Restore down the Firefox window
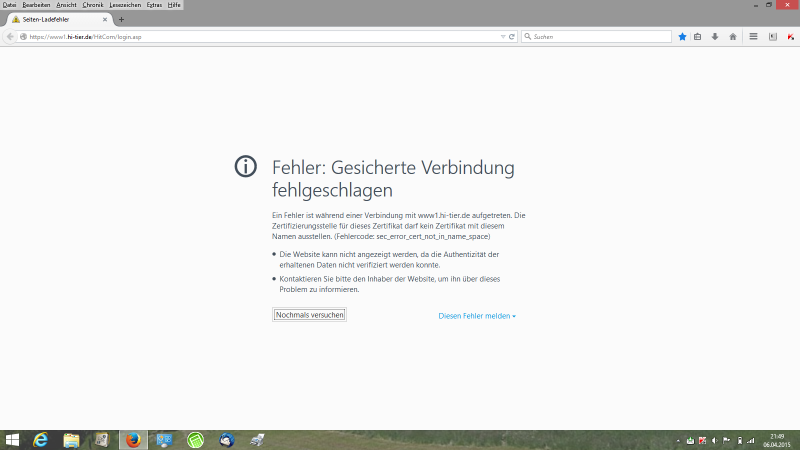This screenshot has width=800, height=450. [x=769, y=5]
